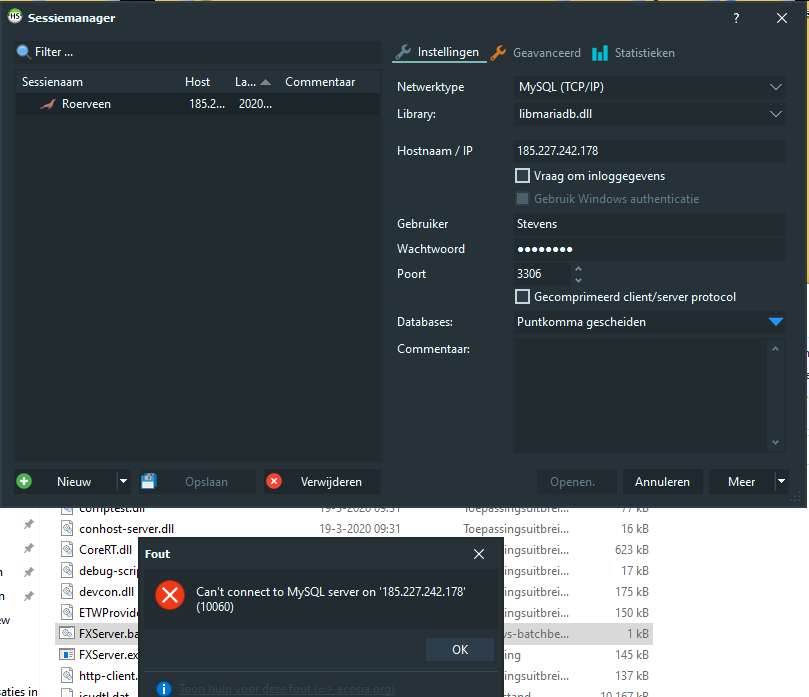809x697 pixels.
Task: Click the Hostnaam / IP input field
Action: coord(648,151)
